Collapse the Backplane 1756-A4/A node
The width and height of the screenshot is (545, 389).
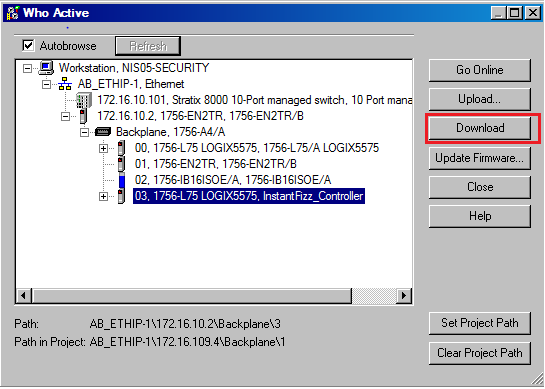(84, 132)
